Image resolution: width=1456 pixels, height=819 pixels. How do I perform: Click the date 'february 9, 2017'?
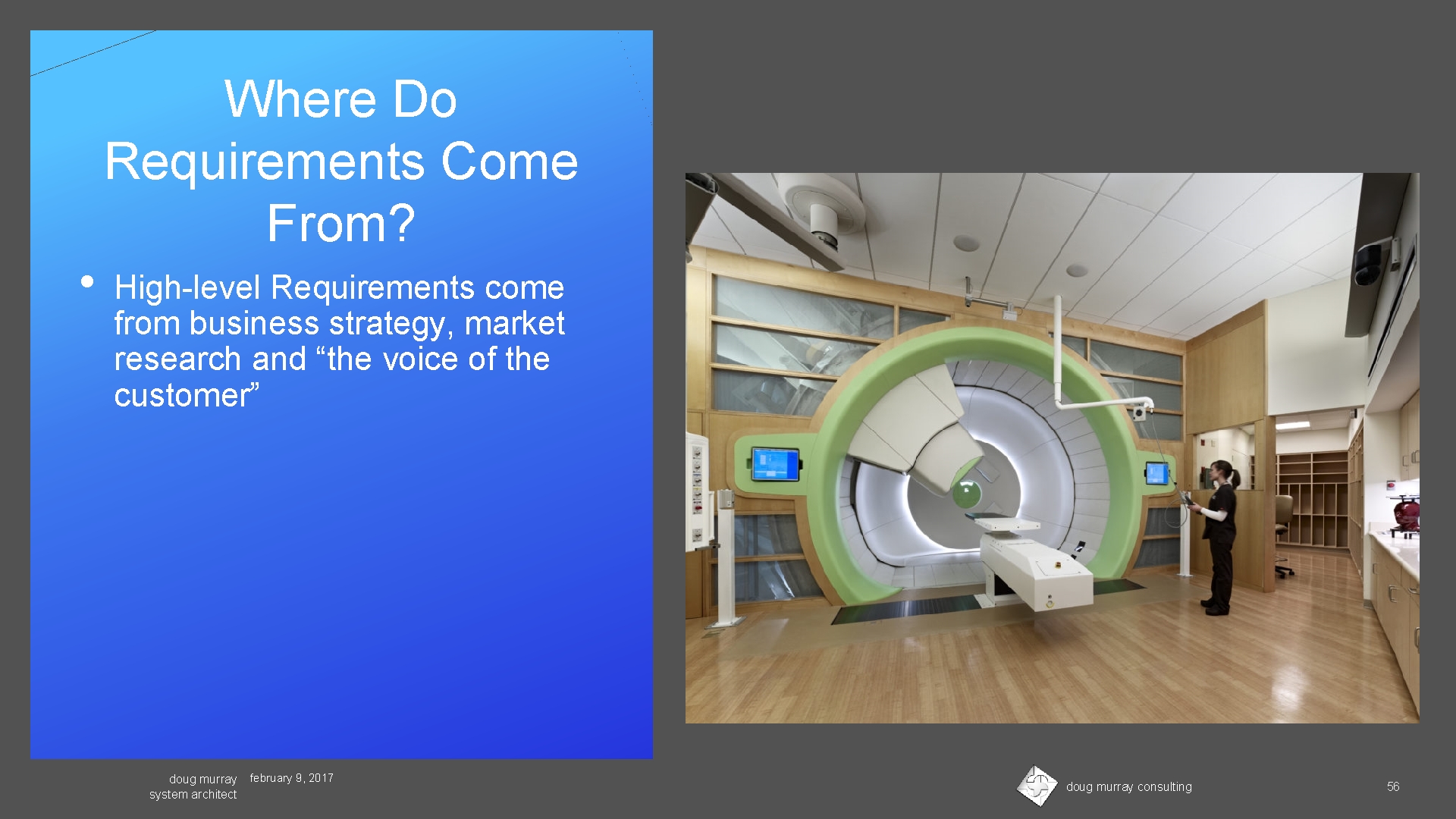coord(291,778)
